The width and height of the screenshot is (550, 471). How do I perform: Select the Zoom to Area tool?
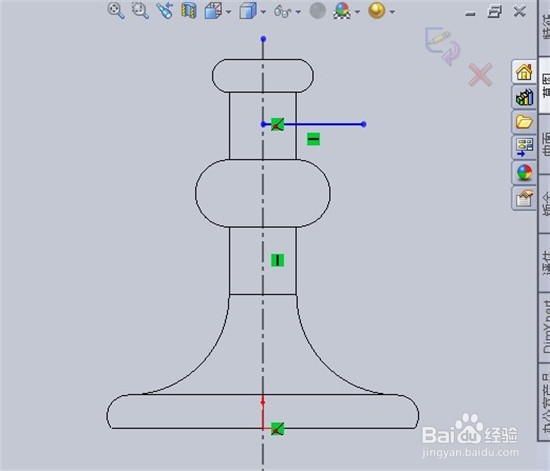coord(140,11)
